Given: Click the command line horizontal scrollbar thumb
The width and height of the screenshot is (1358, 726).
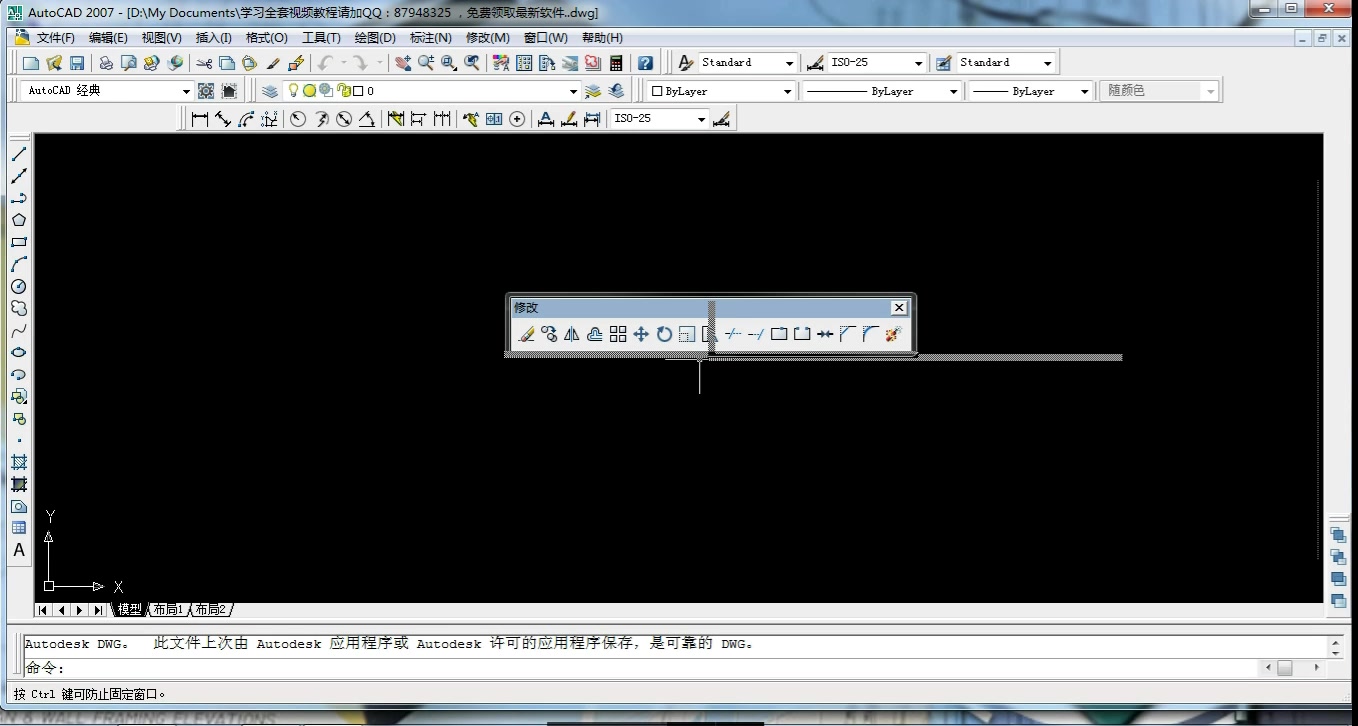Looking at the screenshot, I should (1285, 668).
